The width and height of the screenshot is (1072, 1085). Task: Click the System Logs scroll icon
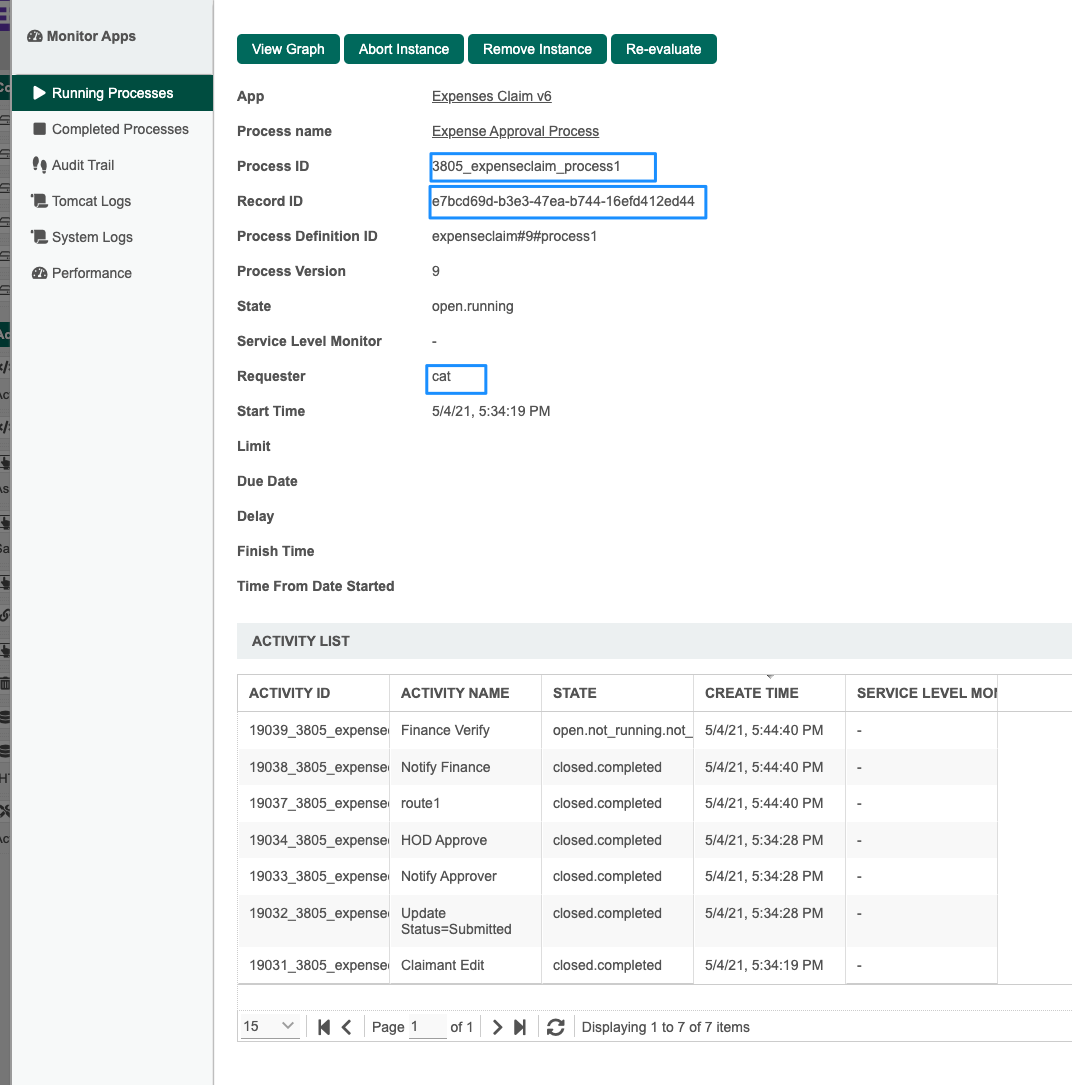(40, 237)
